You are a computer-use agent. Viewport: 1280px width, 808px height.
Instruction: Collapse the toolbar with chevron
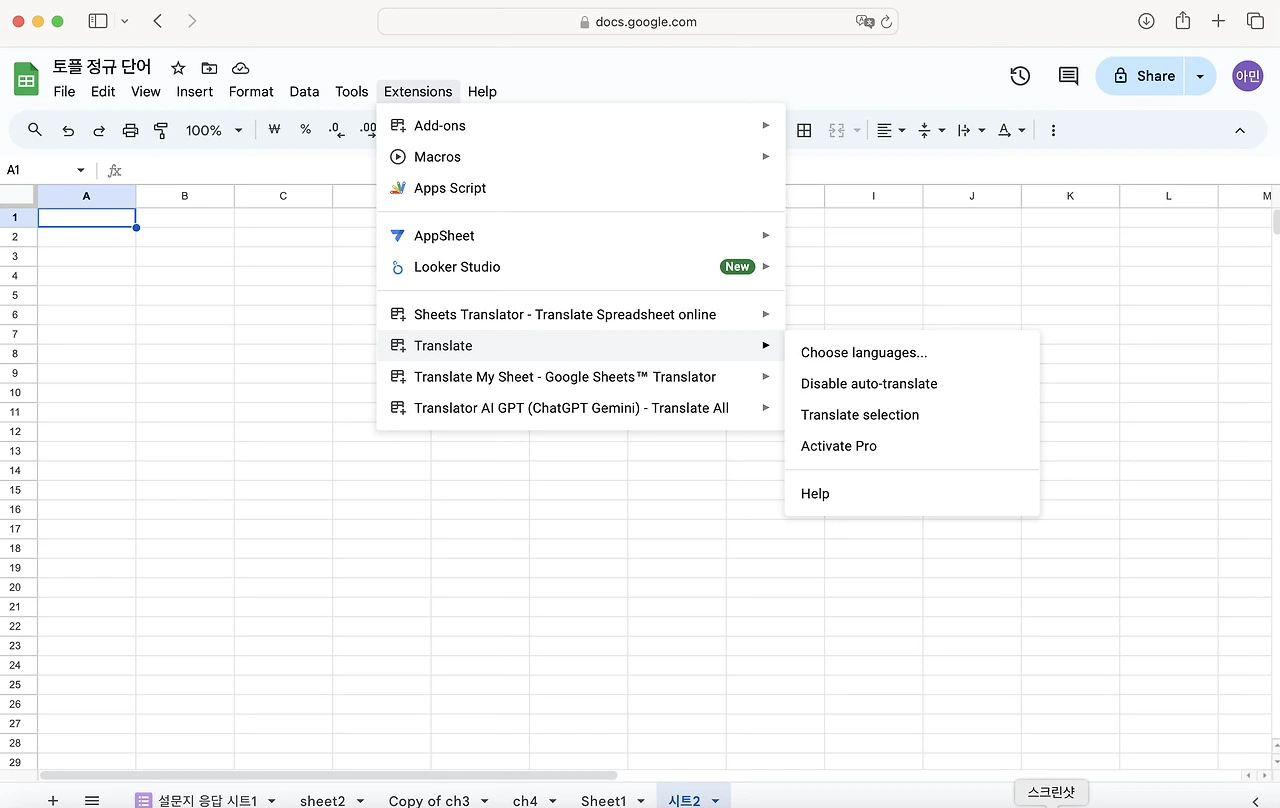(x=1240, y=130)
